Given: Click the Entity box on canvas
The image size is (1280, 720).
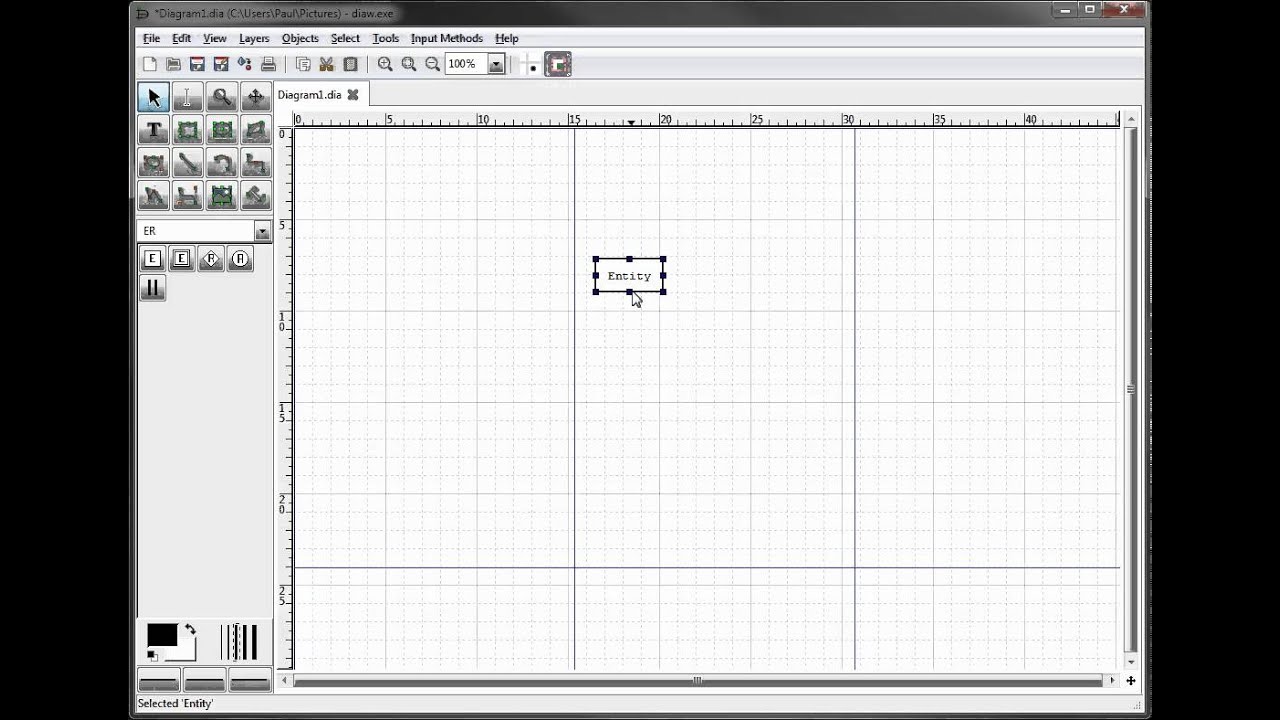Looking at the screenshot, I should [x=629, y=276].
